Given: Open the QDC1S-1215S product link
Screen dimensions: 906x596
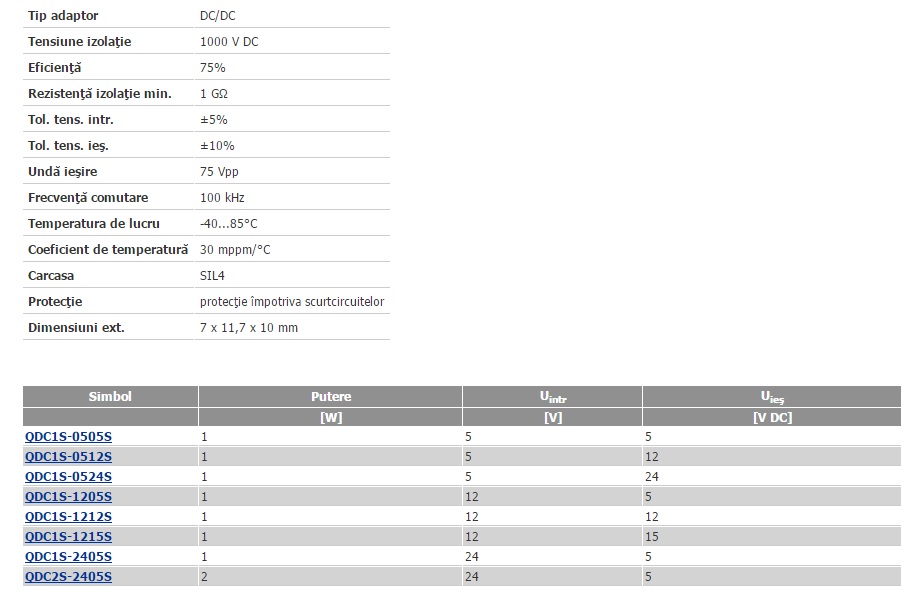Looking at the screenshot, I should click(68, 536).
